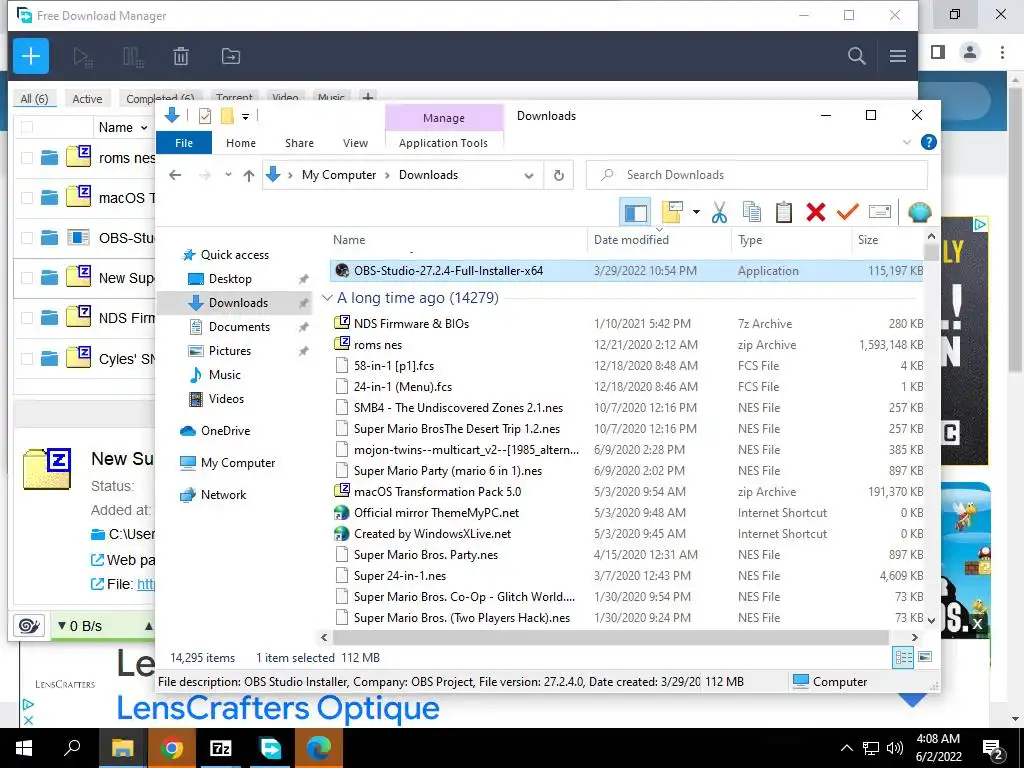Click the shell icon in Explorer toolbar
The height and width of the screenshot is (768, 1024).
coord(920,212)
